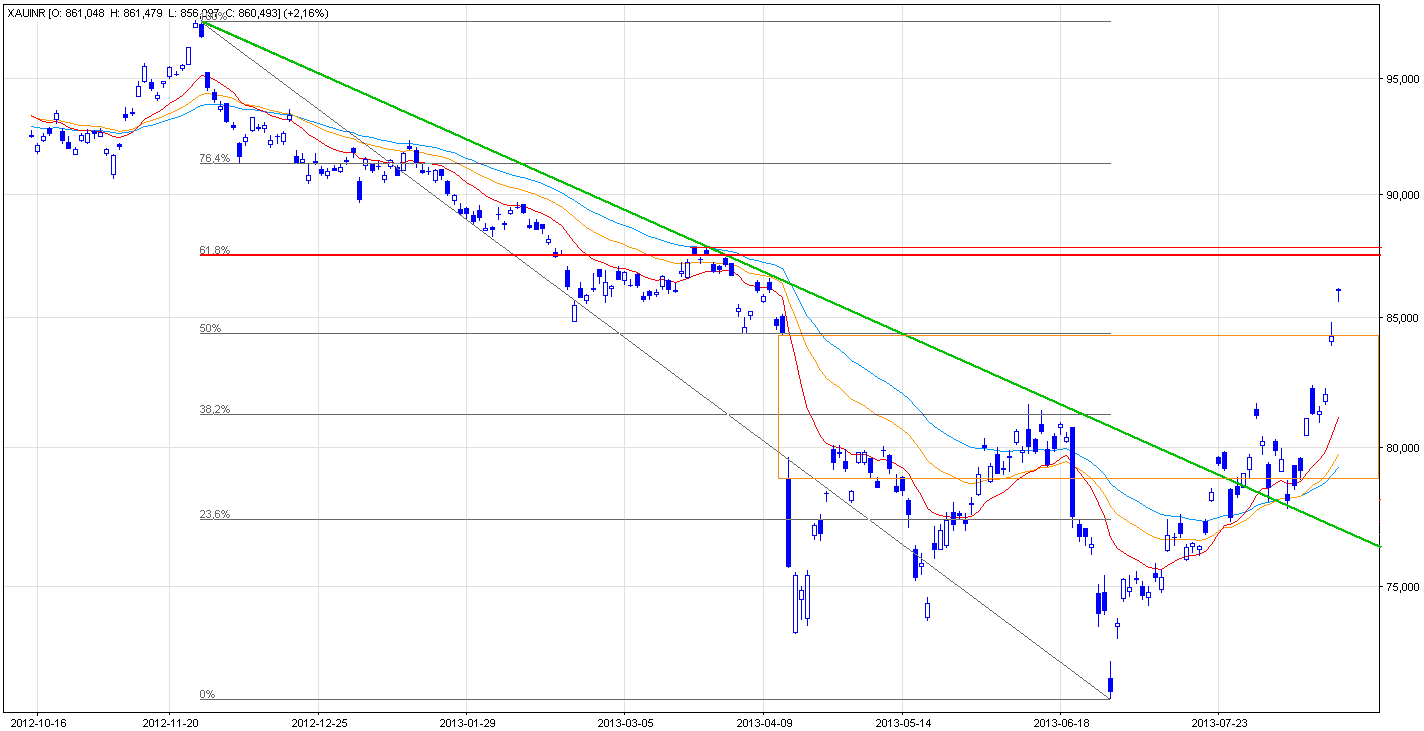This screenshot has width=1424, height=731.
Task: Click the 2012-12-25 date label
Action: tap(319, 721)
